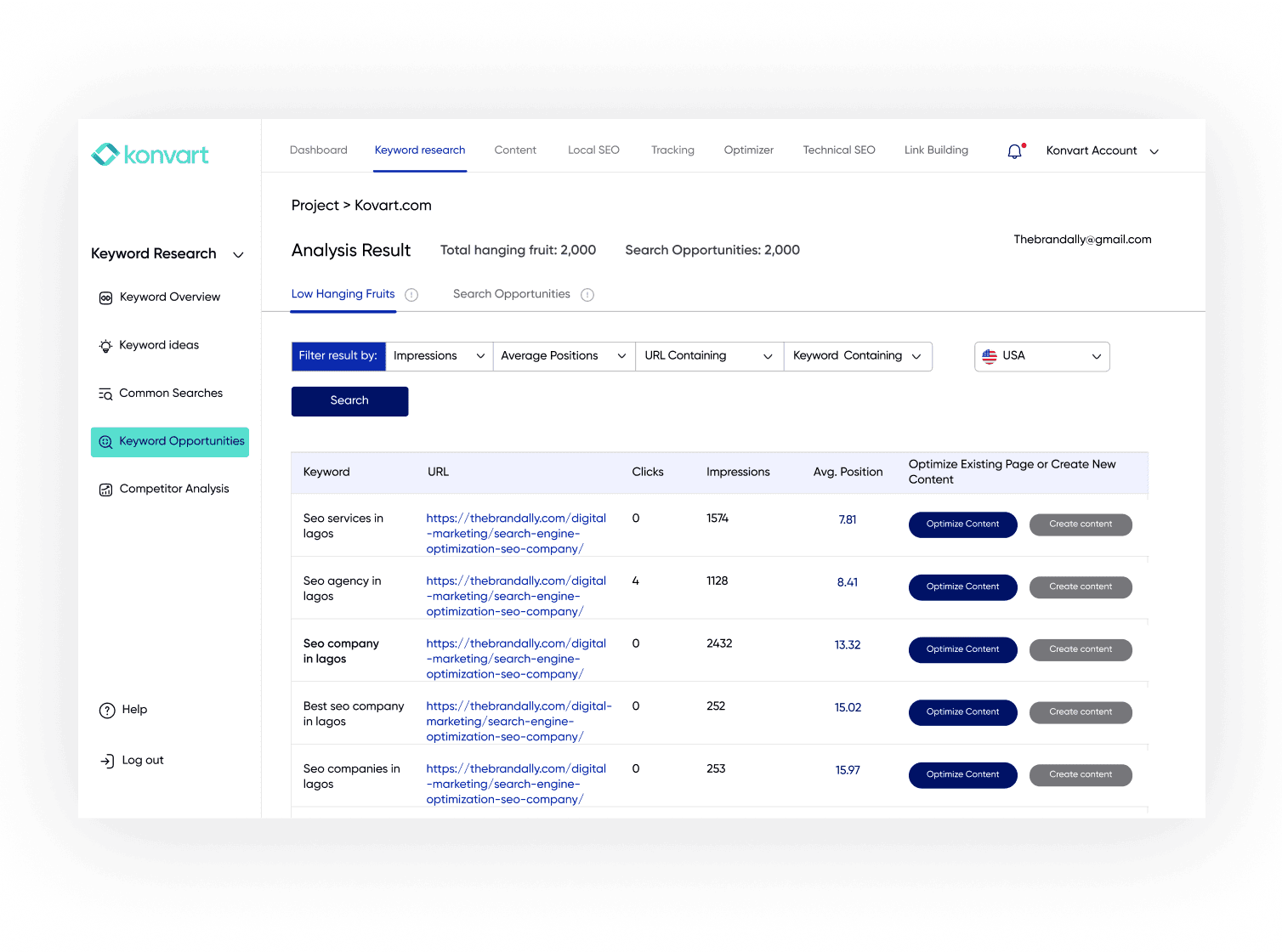Click the Search button
1282x952 pixels.
point(349,400)
